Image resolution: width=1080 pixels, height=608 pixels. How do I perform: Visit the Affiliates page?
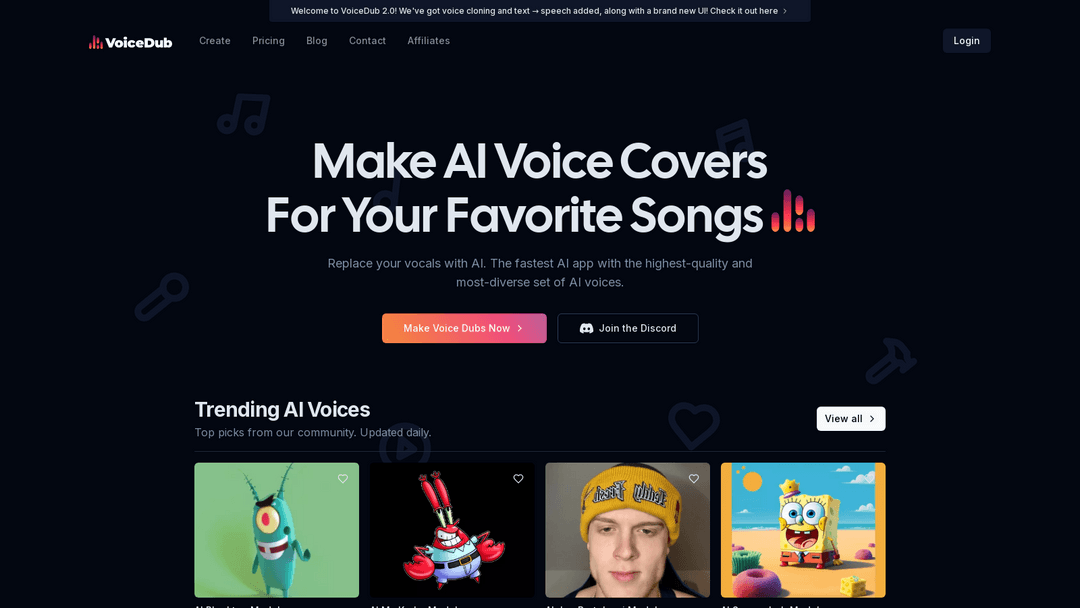[x=428, y=41]
